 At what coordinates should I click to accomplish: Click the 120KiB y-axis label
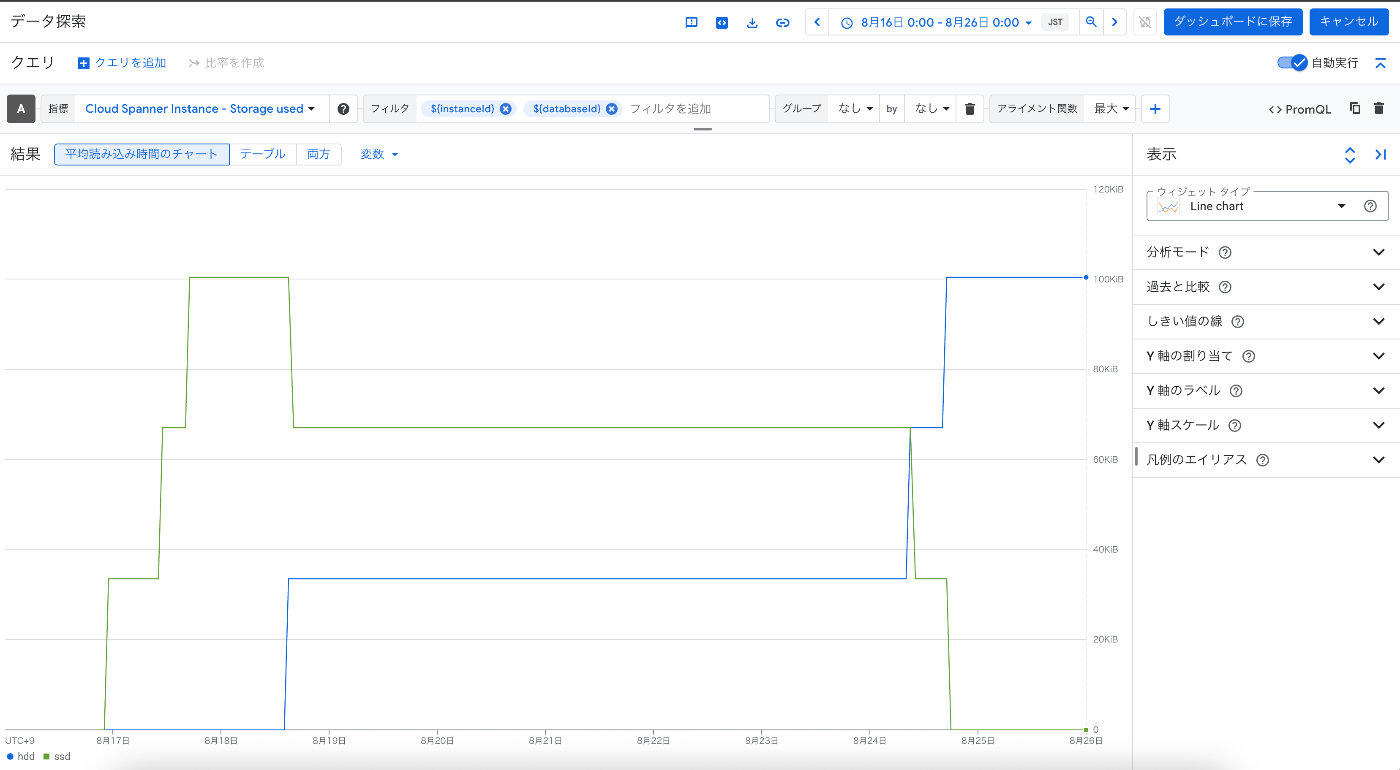(1108, 189)
